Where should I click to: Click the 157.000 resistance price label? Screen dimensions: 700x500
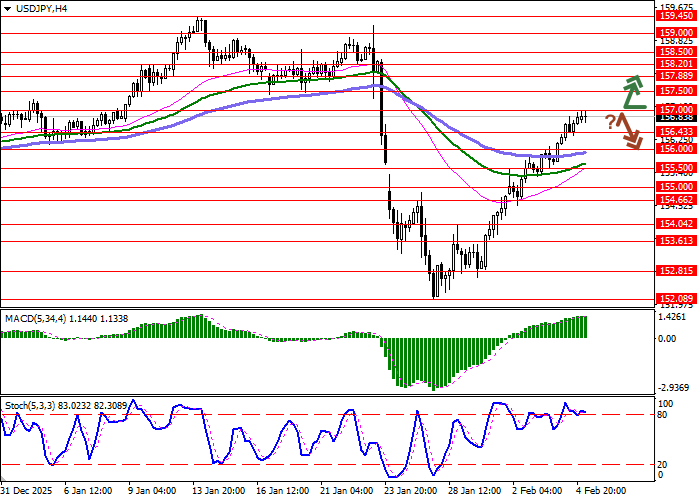tap(676, 109)
